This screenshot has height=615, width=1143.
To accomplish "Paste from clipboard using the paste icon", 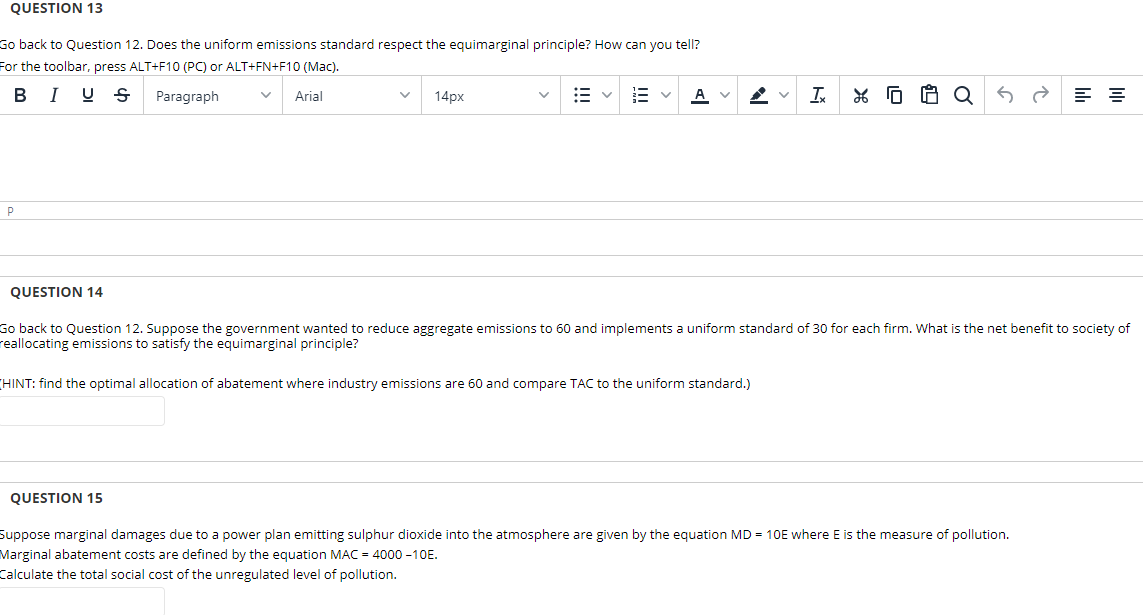I will [x=929, y=95].
